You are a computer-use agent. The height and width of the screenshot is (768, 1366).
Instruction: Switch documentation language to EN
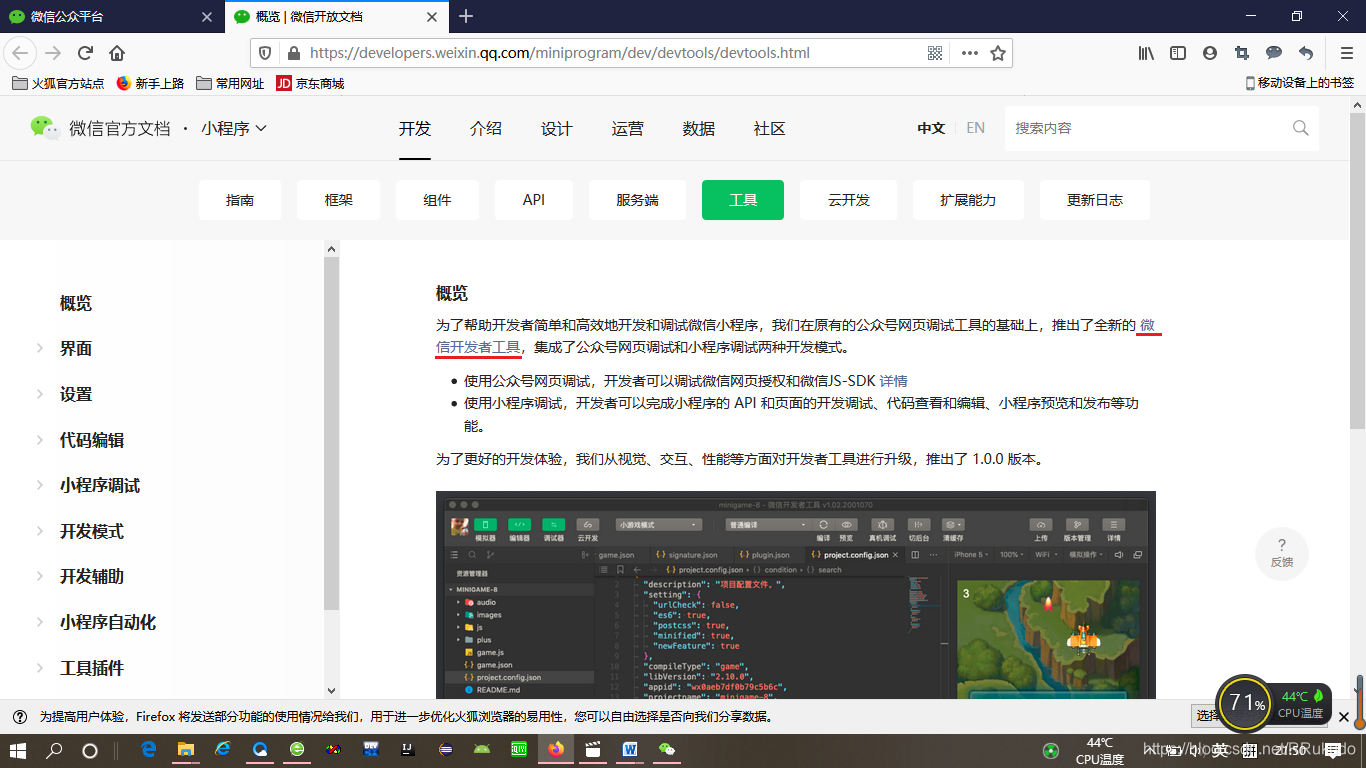(x=975, y=128)
